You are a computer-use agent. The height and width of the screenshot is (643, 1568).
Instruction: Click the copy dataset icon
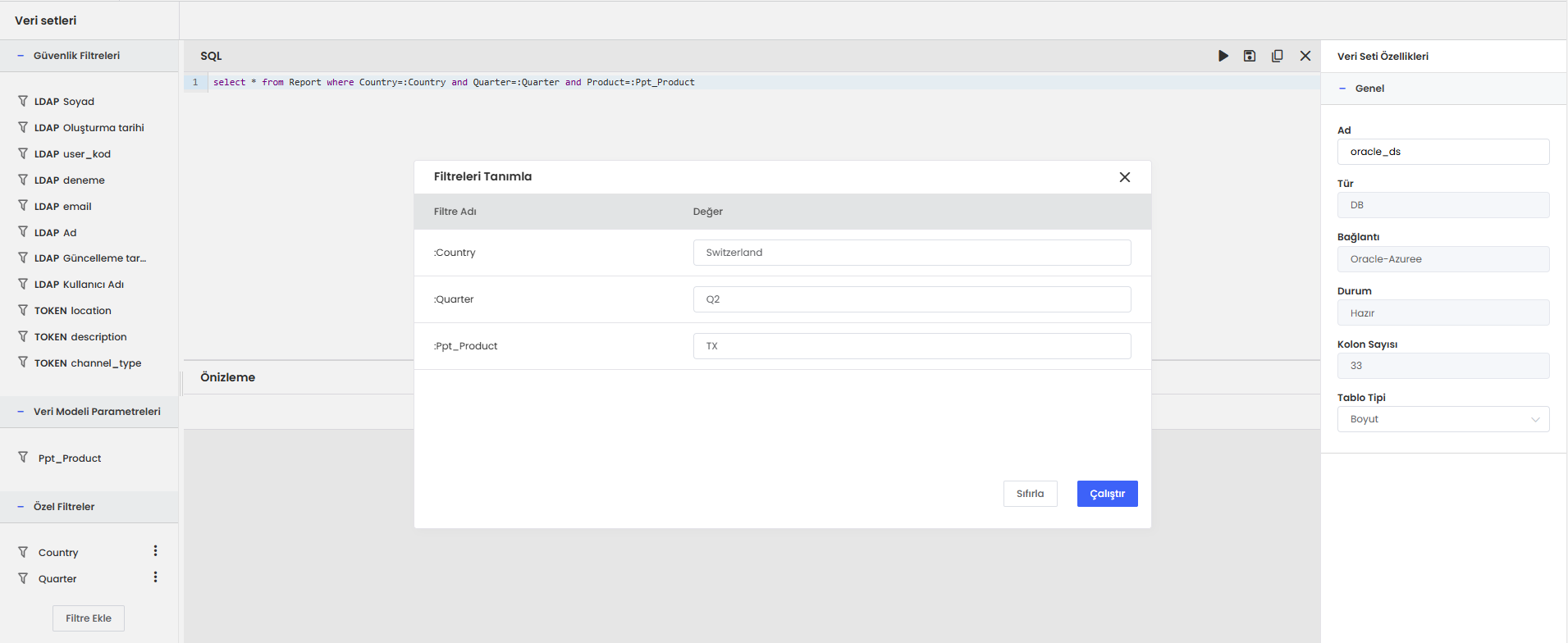coord(1278,56)
